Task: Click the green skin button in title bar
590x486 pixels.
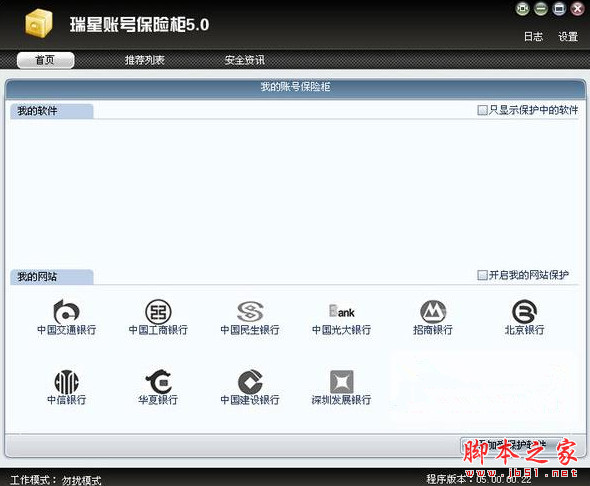Action: 522,9
